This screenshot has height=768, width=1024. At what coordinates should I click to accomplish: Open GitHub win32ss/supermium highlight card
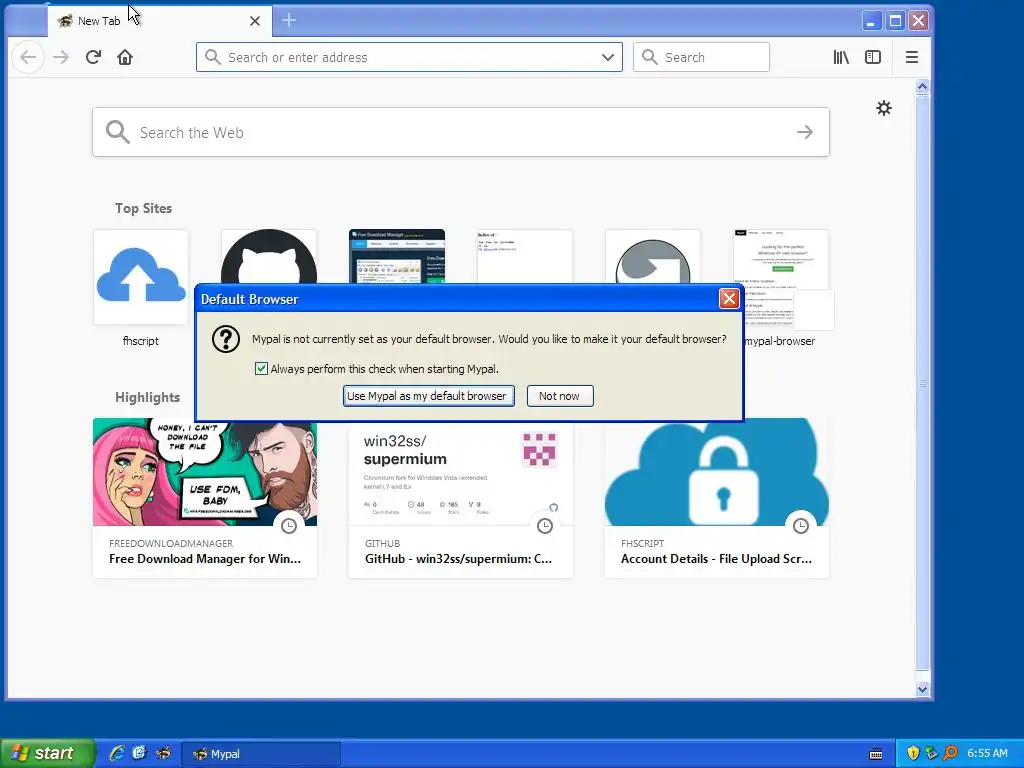pos(460,501)
